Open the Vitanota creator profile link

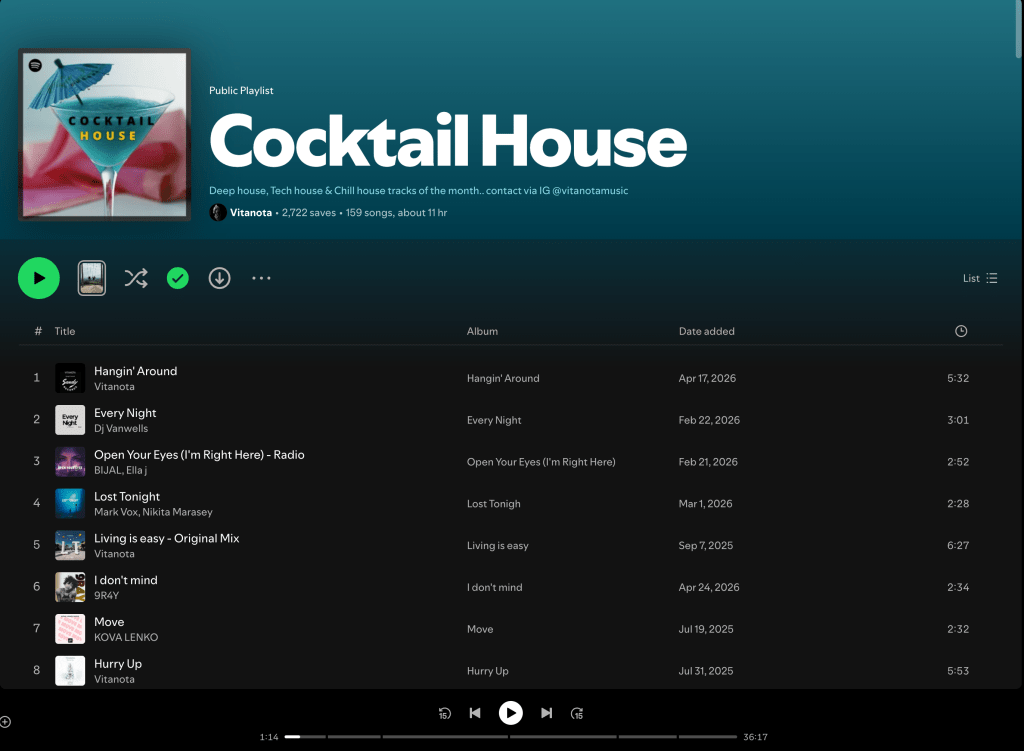(x=251, y=213)
